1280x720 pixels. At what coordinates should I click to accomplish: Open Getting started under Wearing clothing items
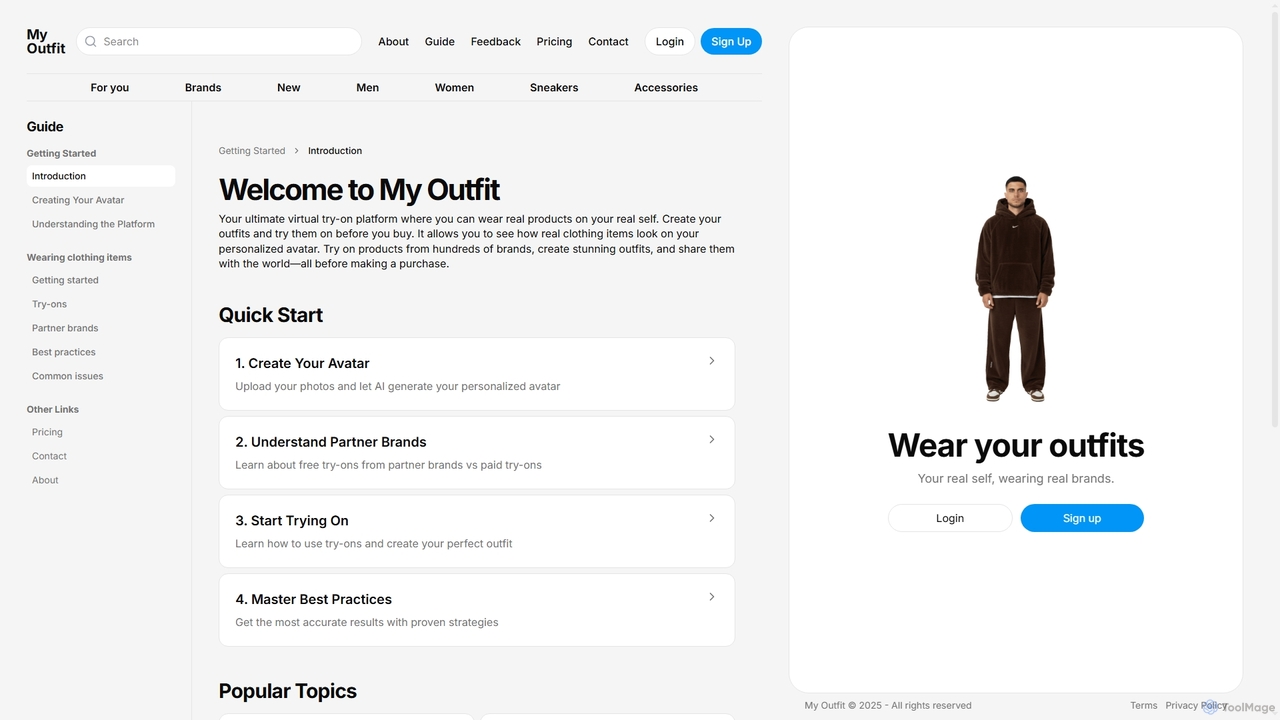coord(65,280)
